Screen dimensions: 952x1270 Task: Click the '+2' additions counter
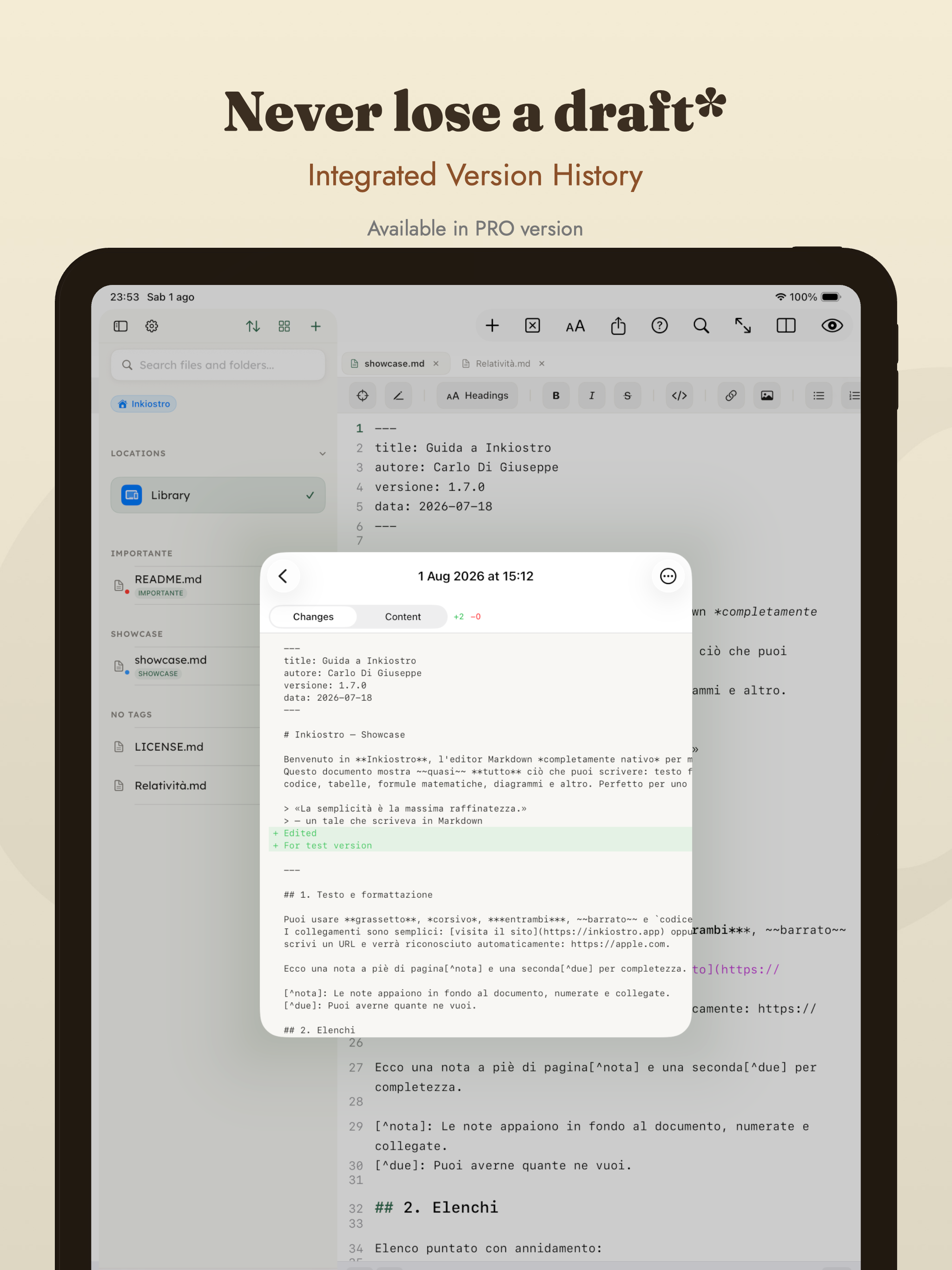pos(459,616)
